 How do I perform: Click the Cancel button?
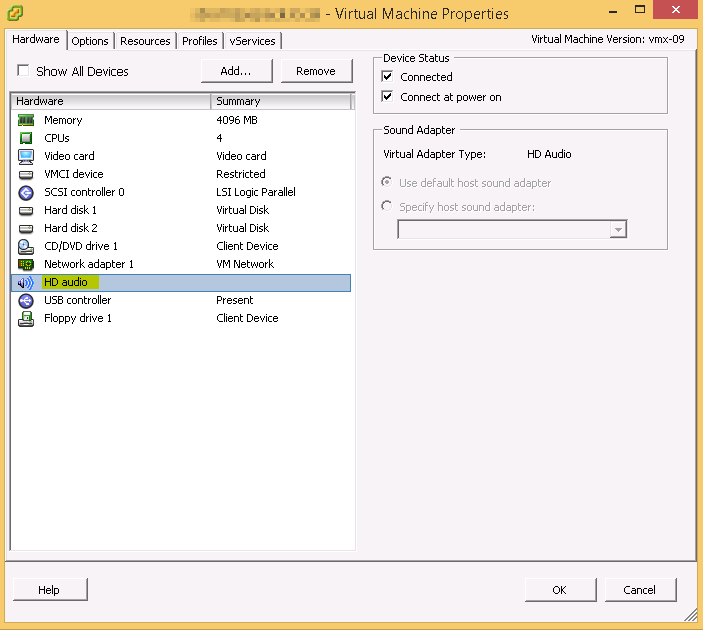tap(640, 590)
